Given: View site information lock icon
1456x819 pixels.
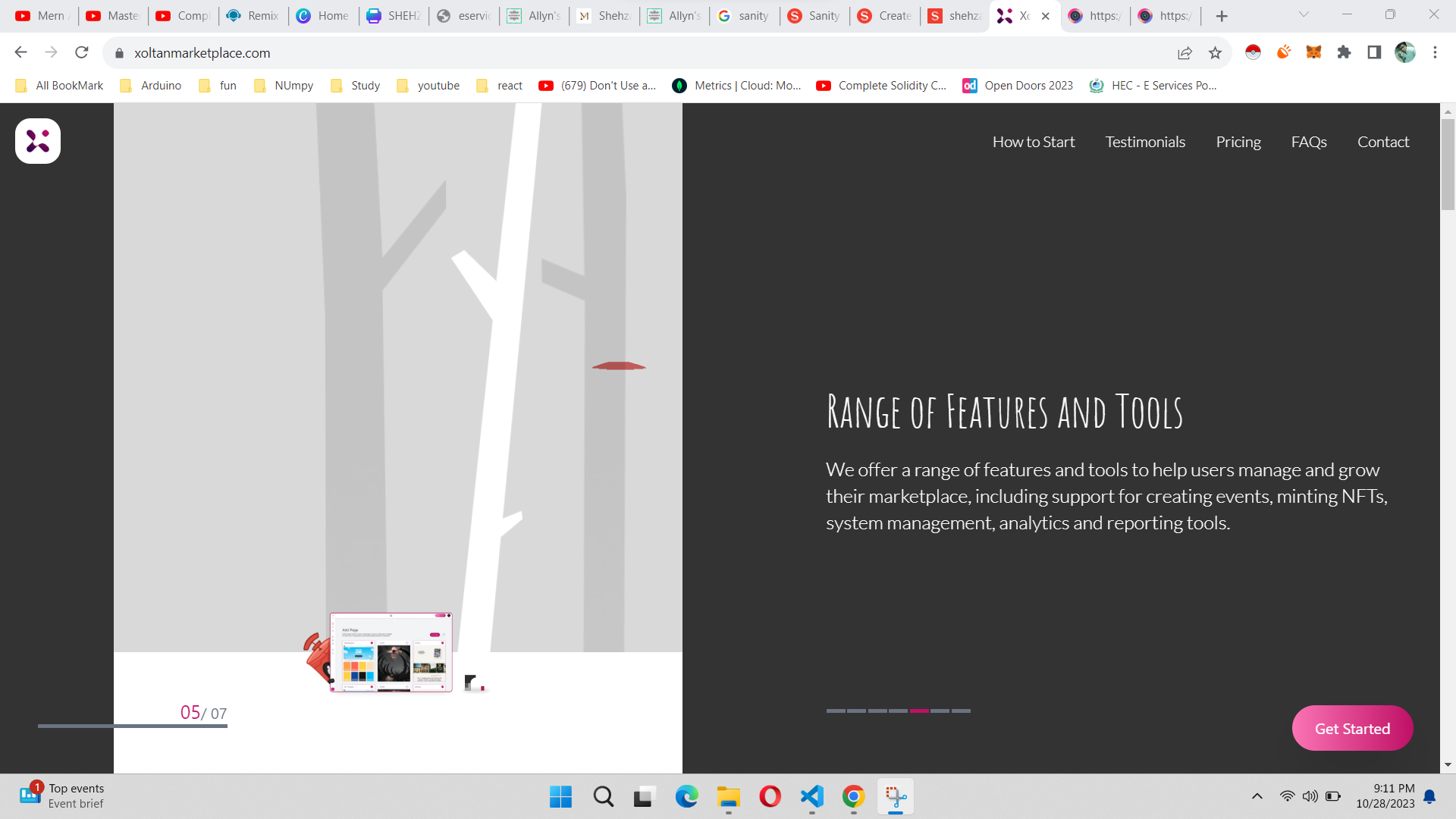Looking at the screenshot, I should 119,53.
